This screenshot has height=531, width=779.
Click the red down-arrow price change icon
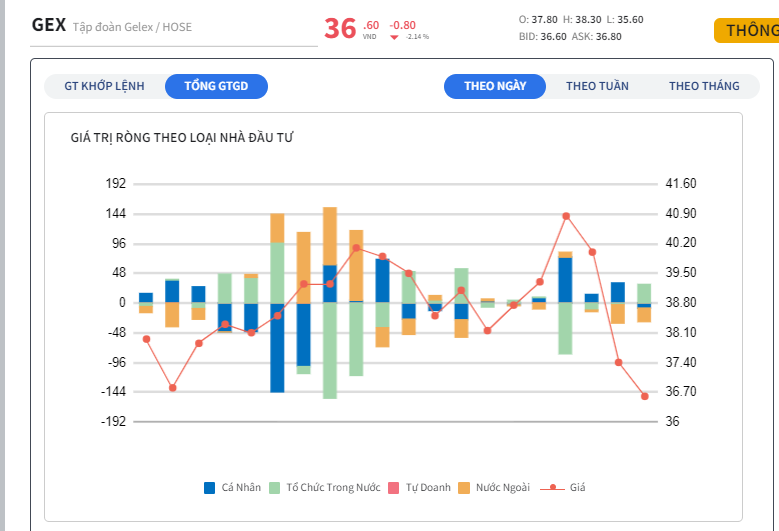(395, 37)
